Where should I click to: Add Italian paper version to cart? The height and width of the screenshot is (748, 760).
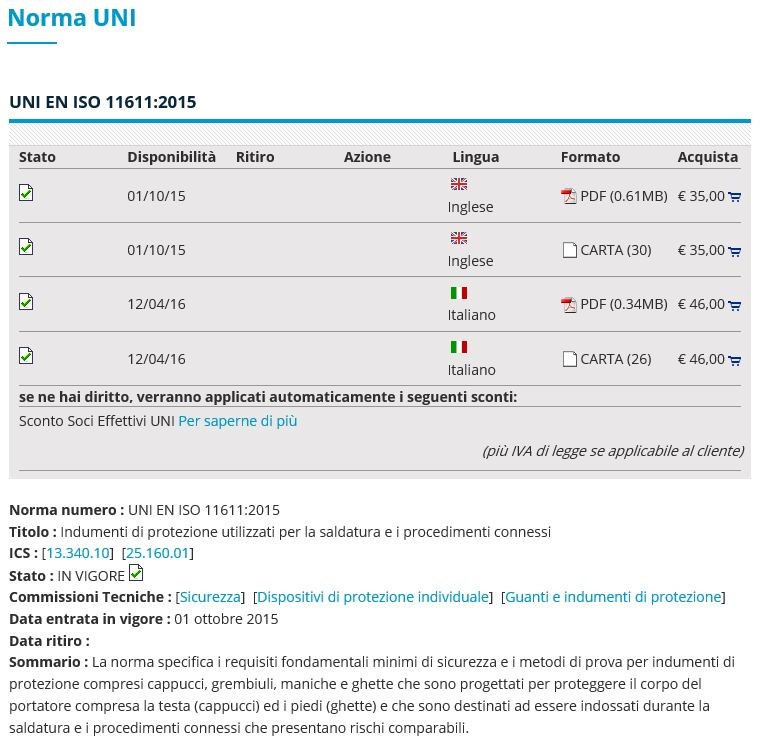[x=734, y=360]
